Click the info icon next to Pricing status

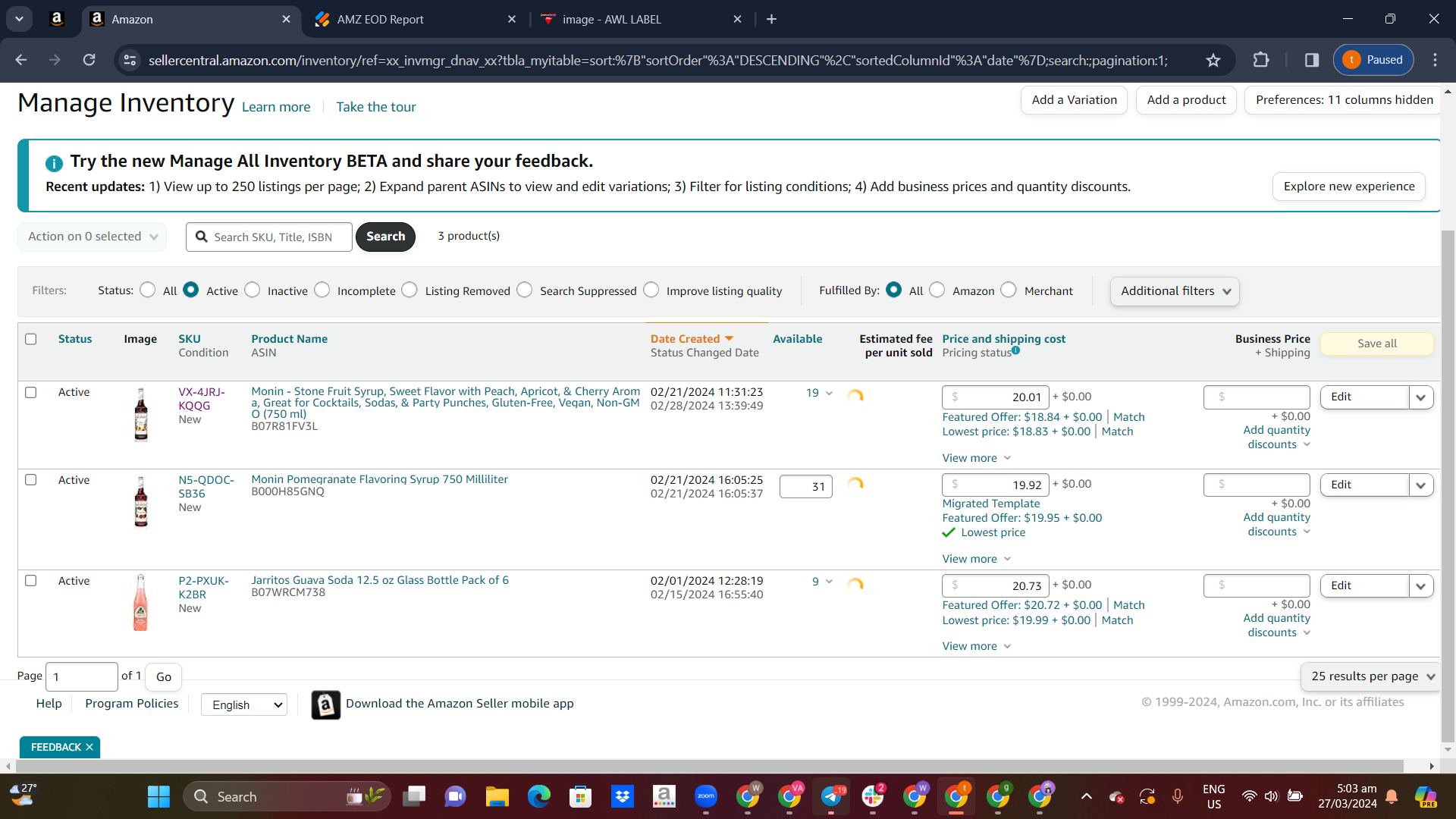click(x=1015, y=350)
